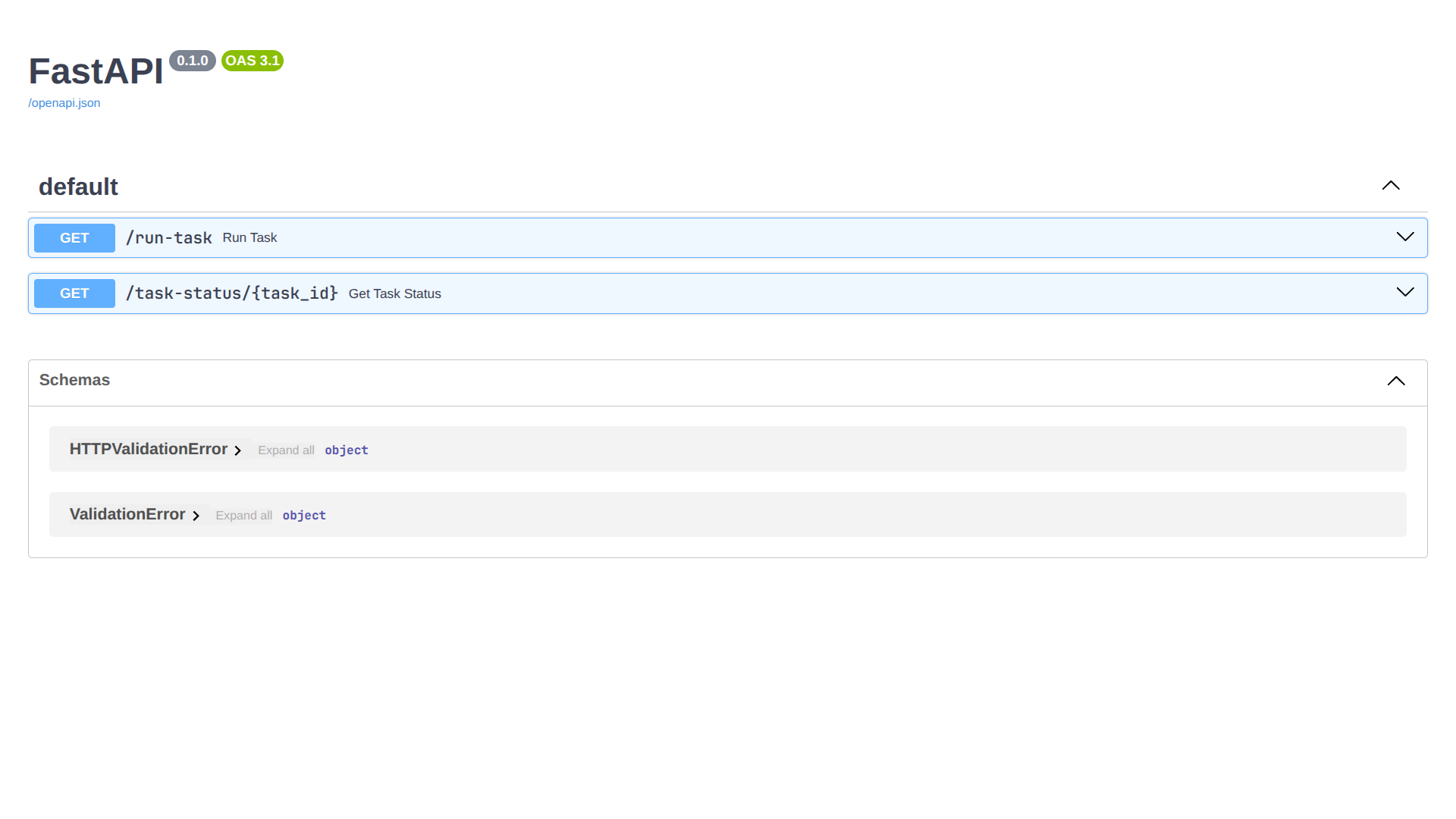The width and height of the screenshot is (1456, 819).
Task: Click the 0.1.0 version badge
Action: [x=192, y=61]
